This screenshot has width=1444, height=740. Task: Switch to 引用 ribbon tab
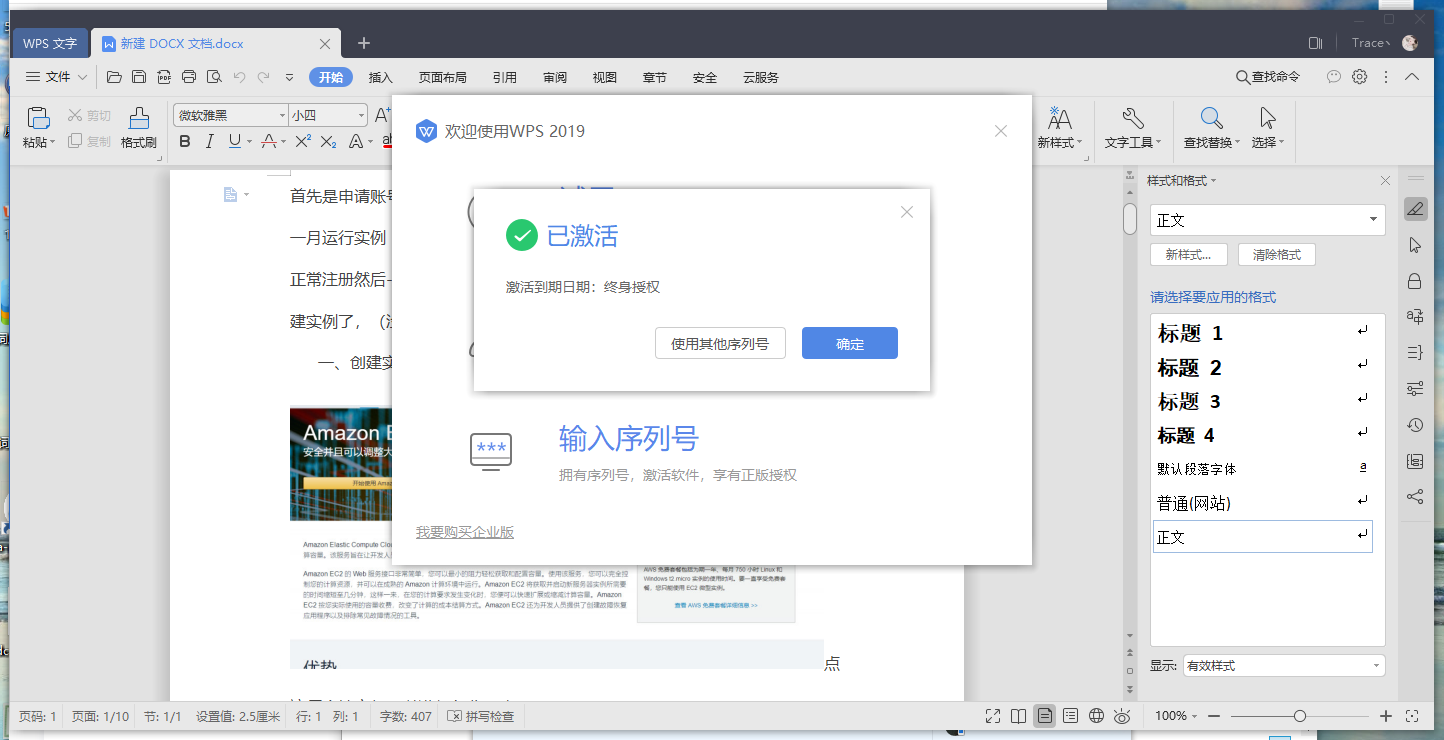(505, 77)
